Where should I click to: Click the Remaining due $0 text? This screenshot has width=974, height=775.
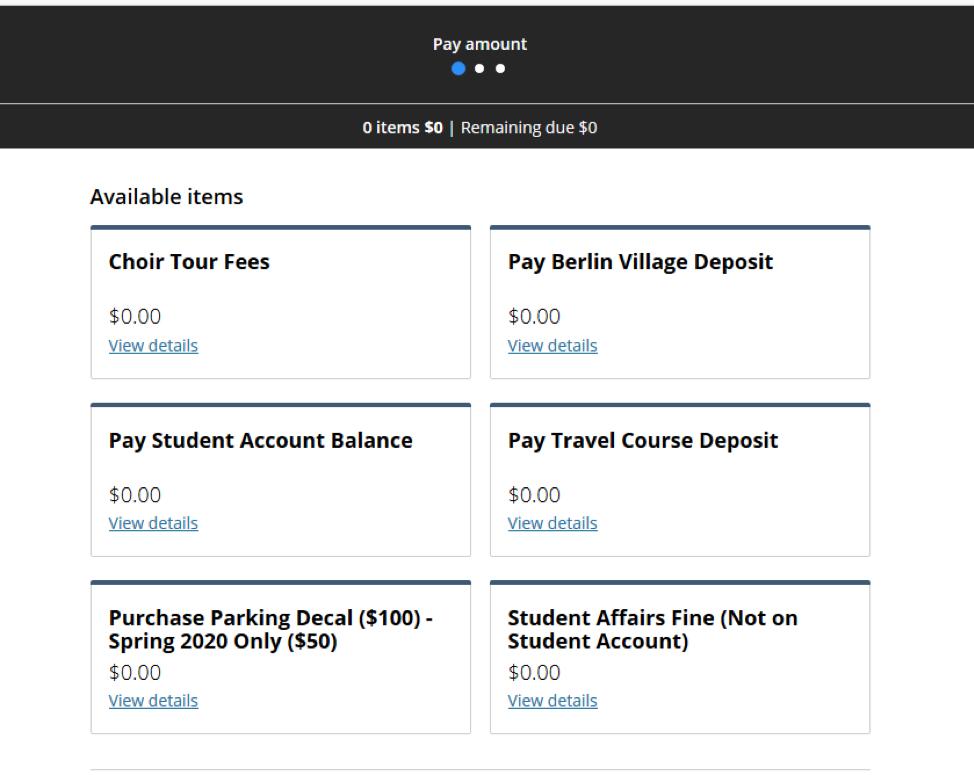click(x=529, y=128)
